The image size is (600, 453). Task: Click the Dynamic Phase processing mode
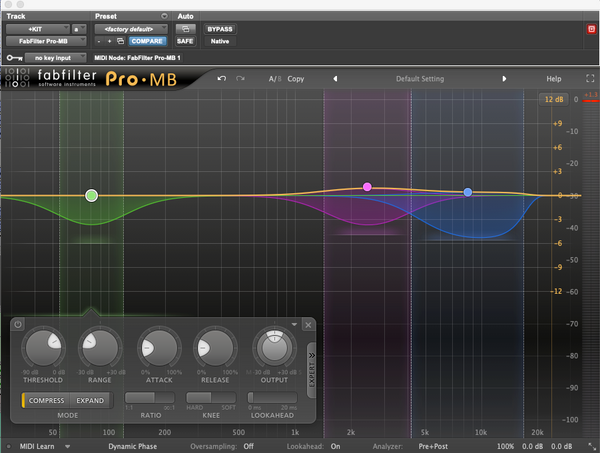click(132, 446)
